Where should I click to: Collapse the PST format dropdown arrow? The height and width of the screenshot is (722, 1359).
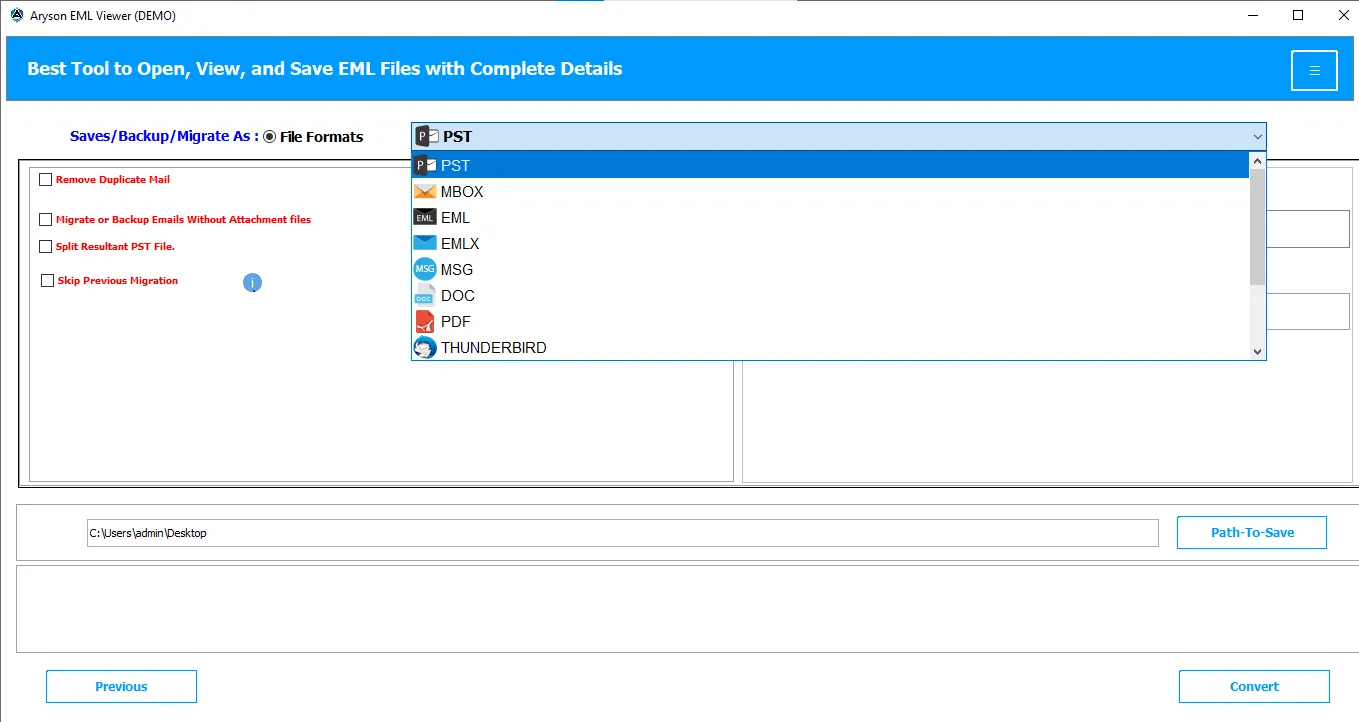click(1256, 137)
